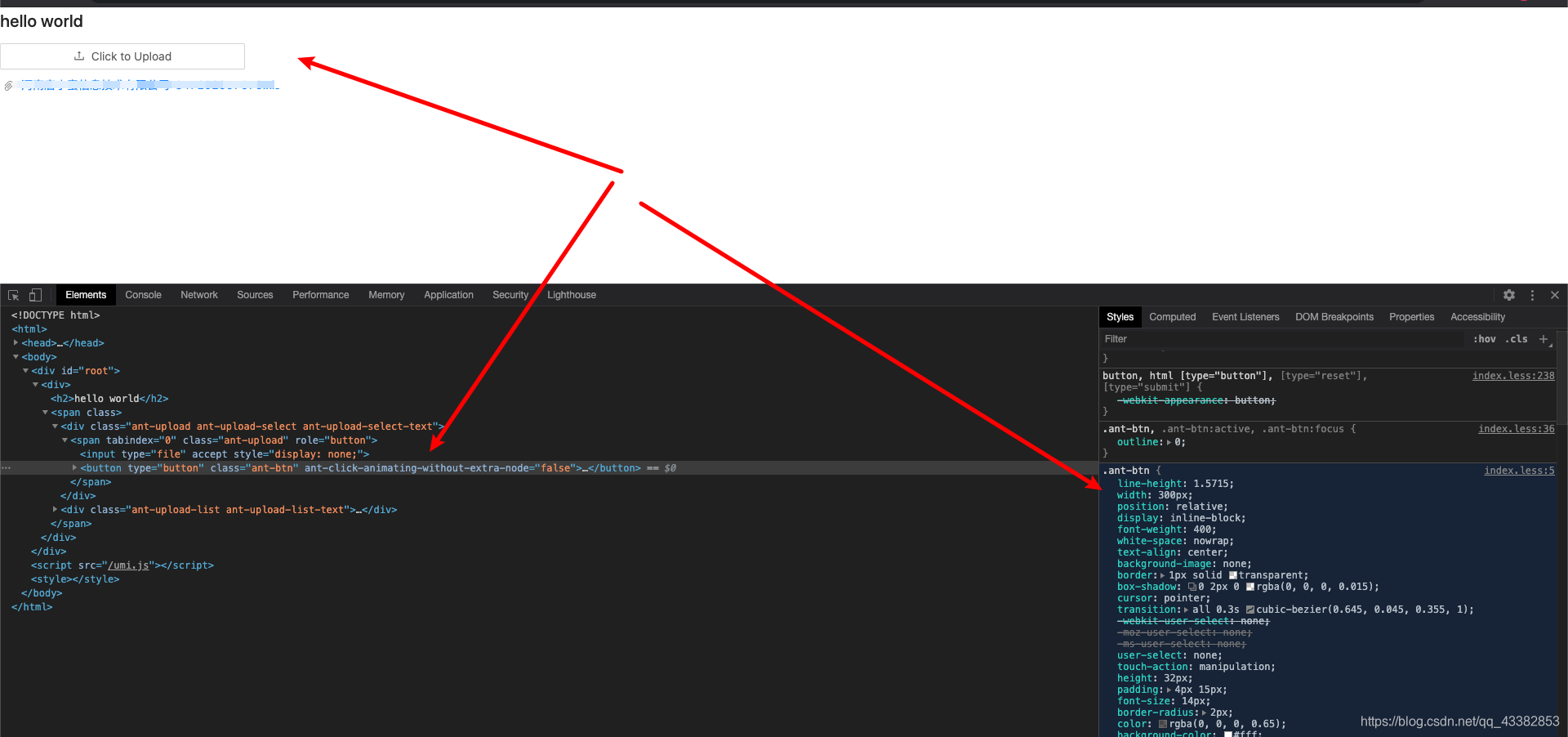Open the /umi.js script source link
This screenshot has width=1568, height=737.
point(128,565)
